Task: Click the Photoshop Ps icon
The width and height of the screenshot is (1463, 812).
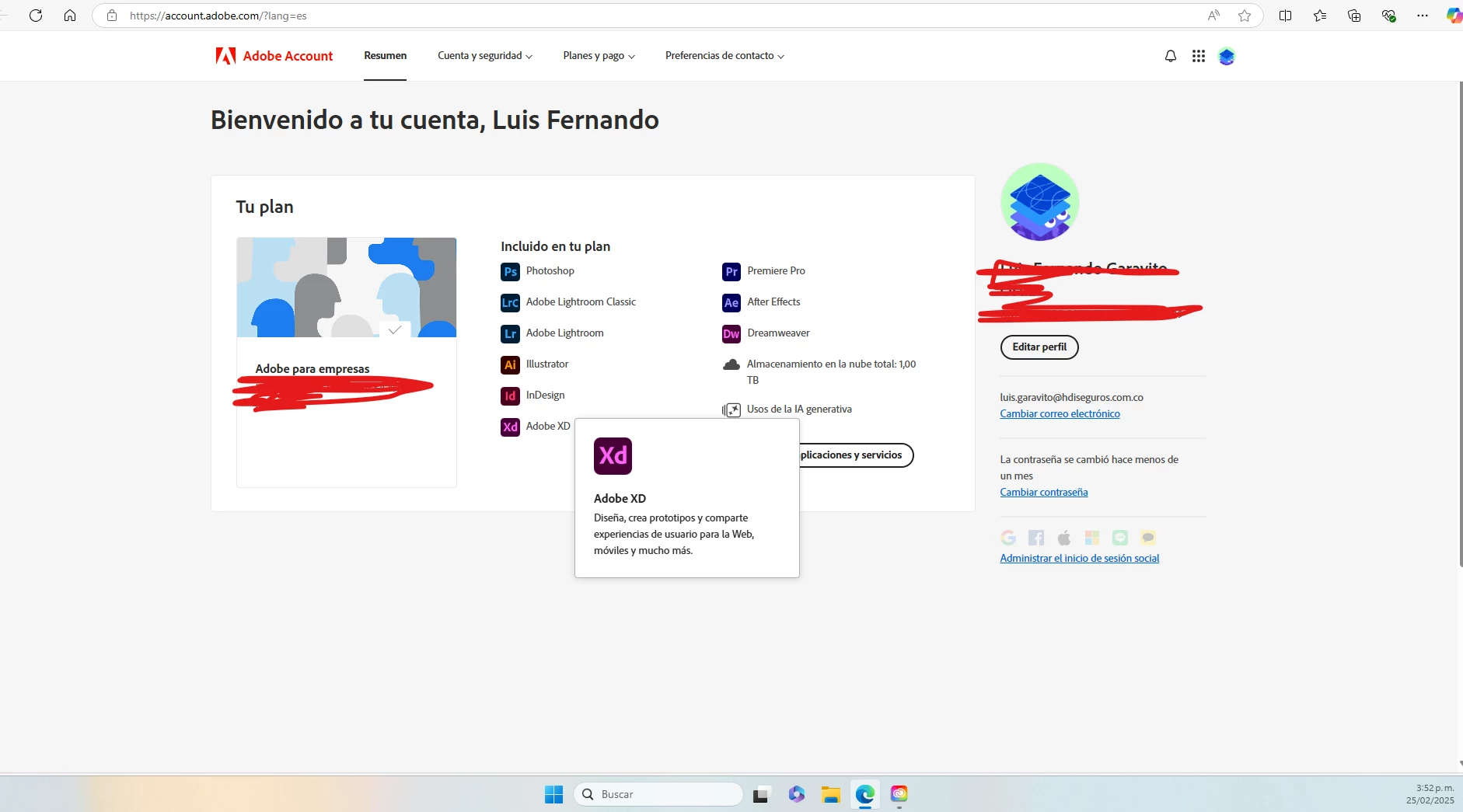Action: click(510, 272)
